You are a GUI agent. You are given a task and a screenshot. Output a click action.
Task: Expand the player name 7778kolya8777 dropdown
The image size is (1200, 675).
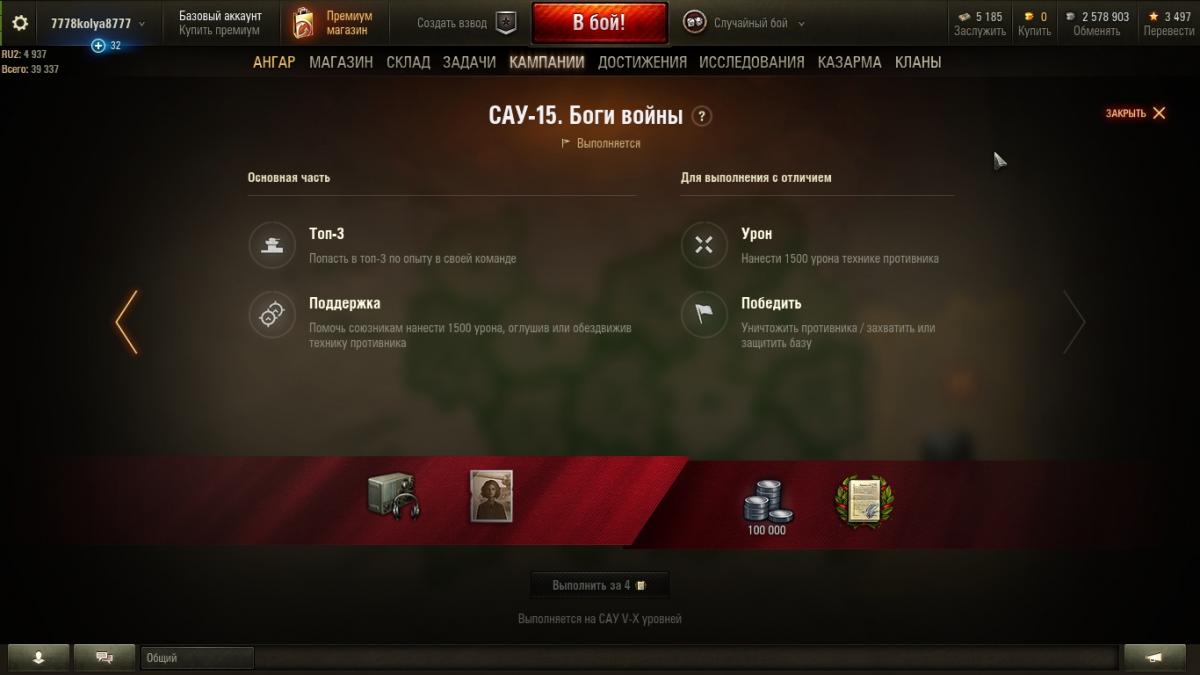tap(98, 23)
